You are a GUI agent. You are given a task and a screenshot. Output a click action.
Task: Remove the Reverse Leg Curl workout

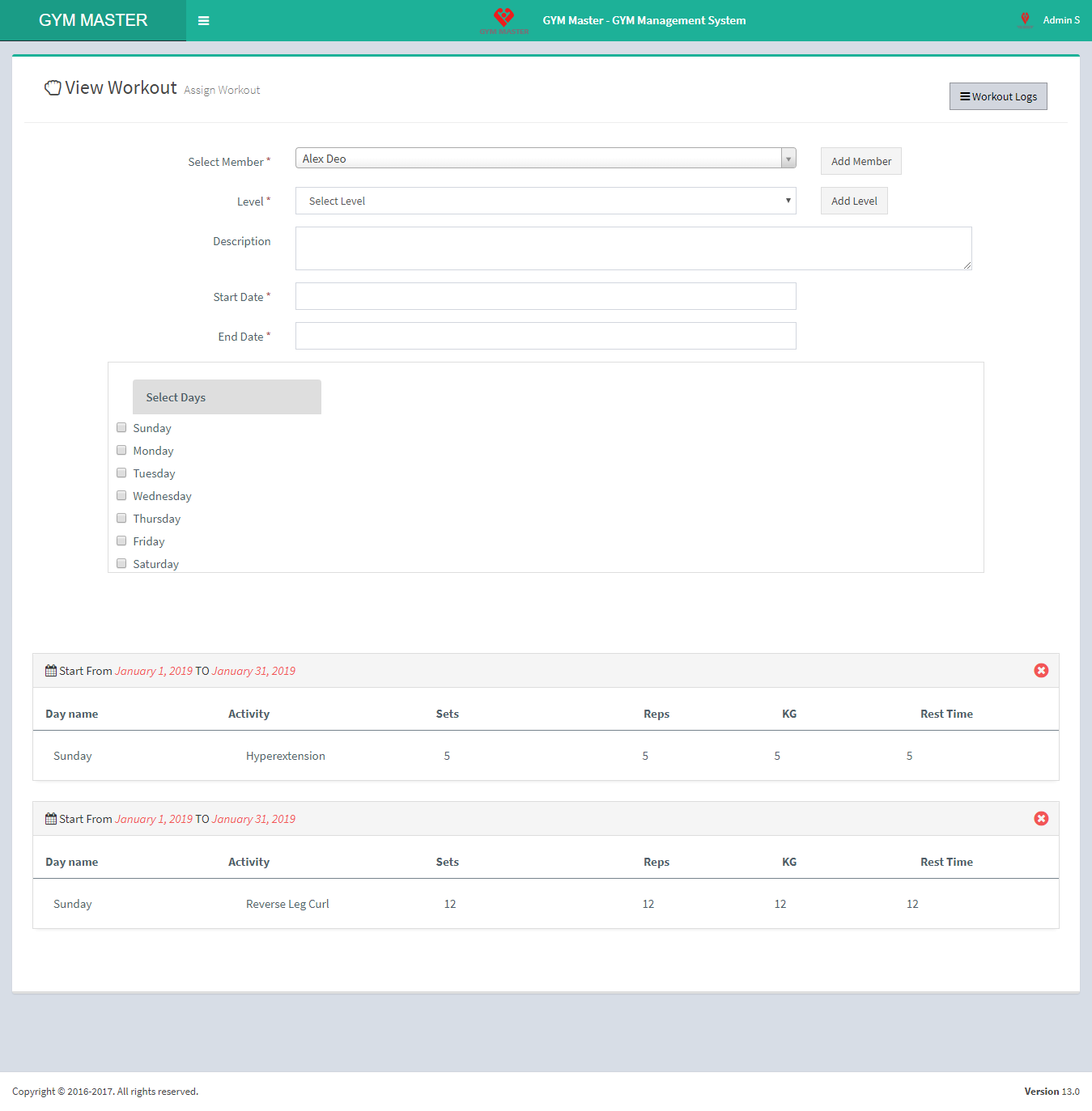pyautogui.click(x=1041, y=819)
